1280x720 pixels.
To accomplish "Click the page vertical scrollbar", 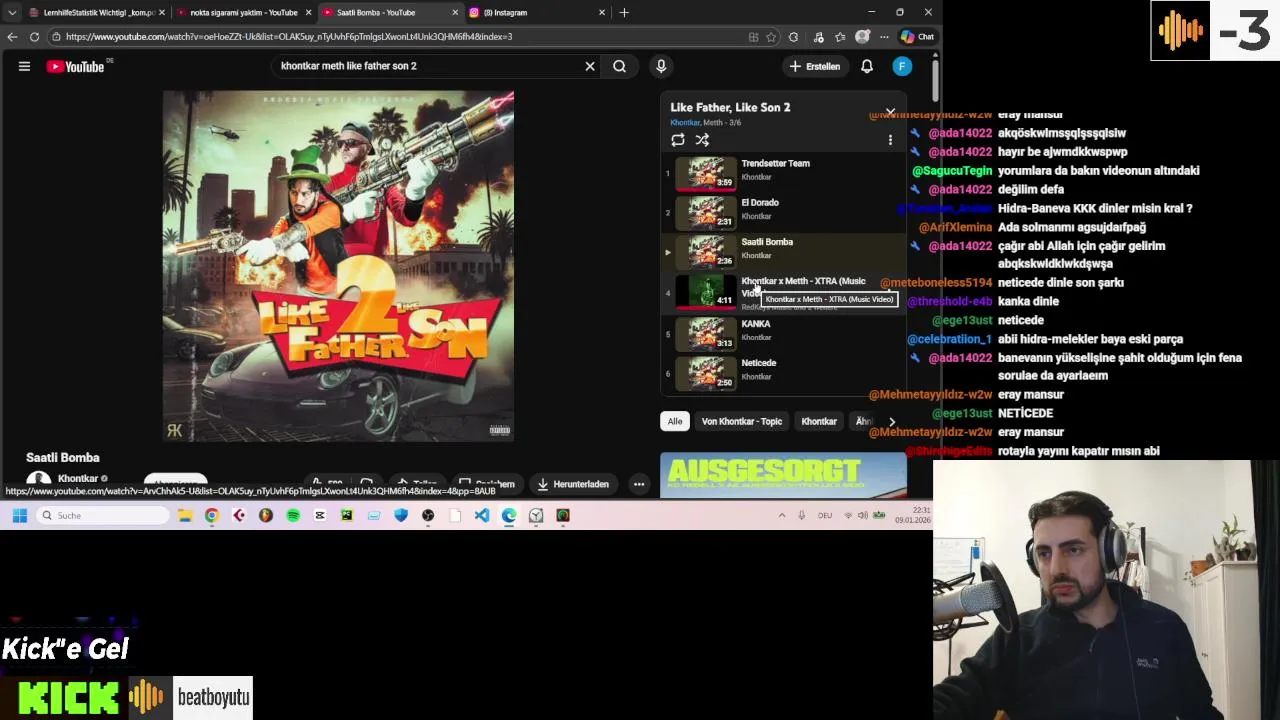I will [x=935, y=80].
